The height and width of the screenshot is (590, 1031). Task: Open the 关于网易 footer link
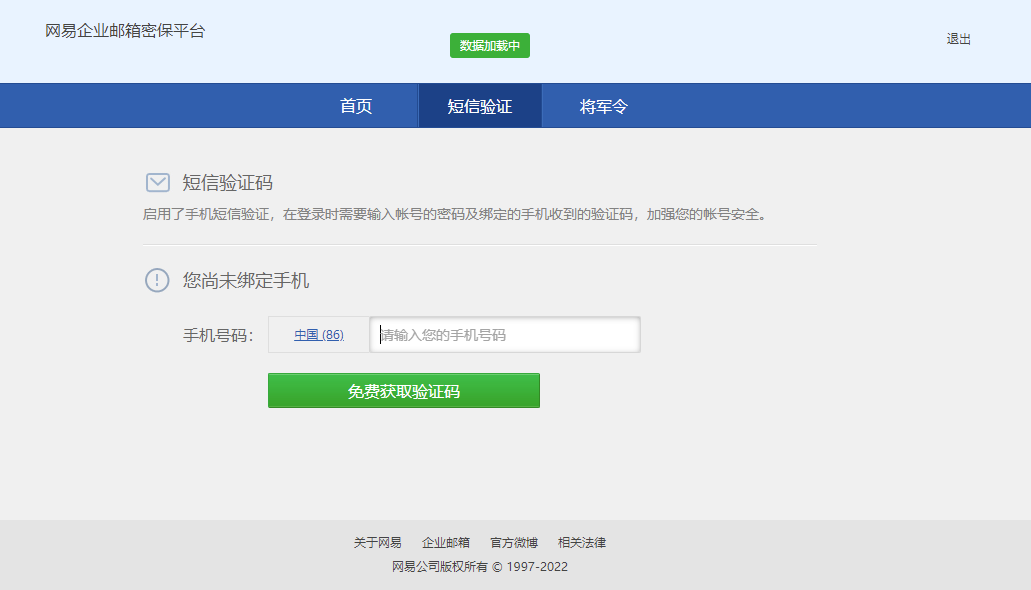pos(377,543)
